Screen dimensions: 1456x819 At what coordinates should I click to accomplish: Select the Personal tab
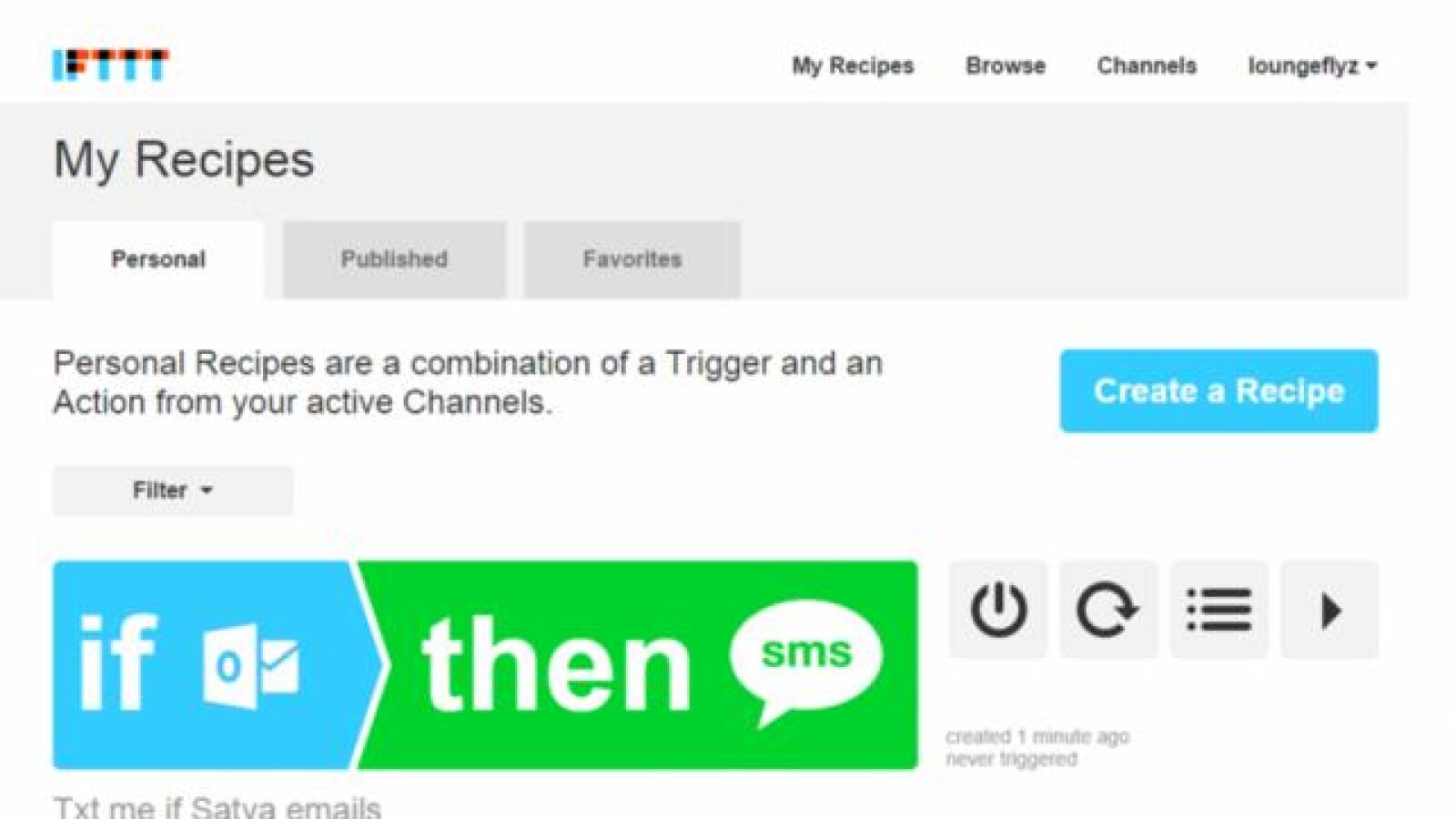[x=158, y=259]
